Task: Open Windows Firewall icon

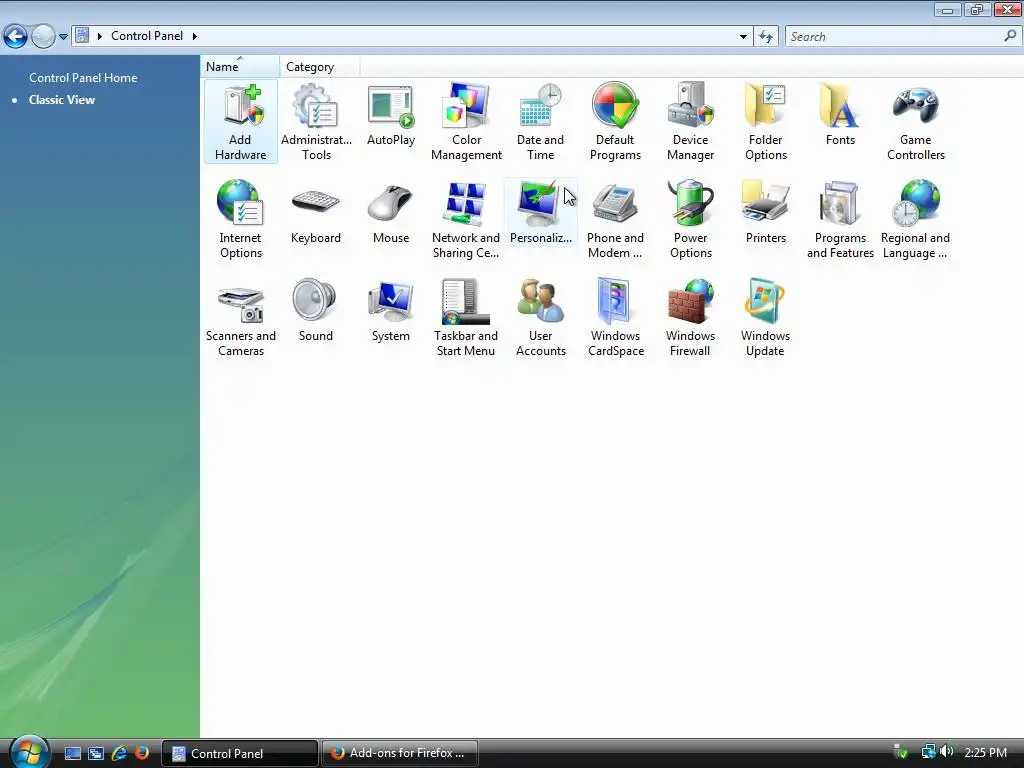Action: 690,318
